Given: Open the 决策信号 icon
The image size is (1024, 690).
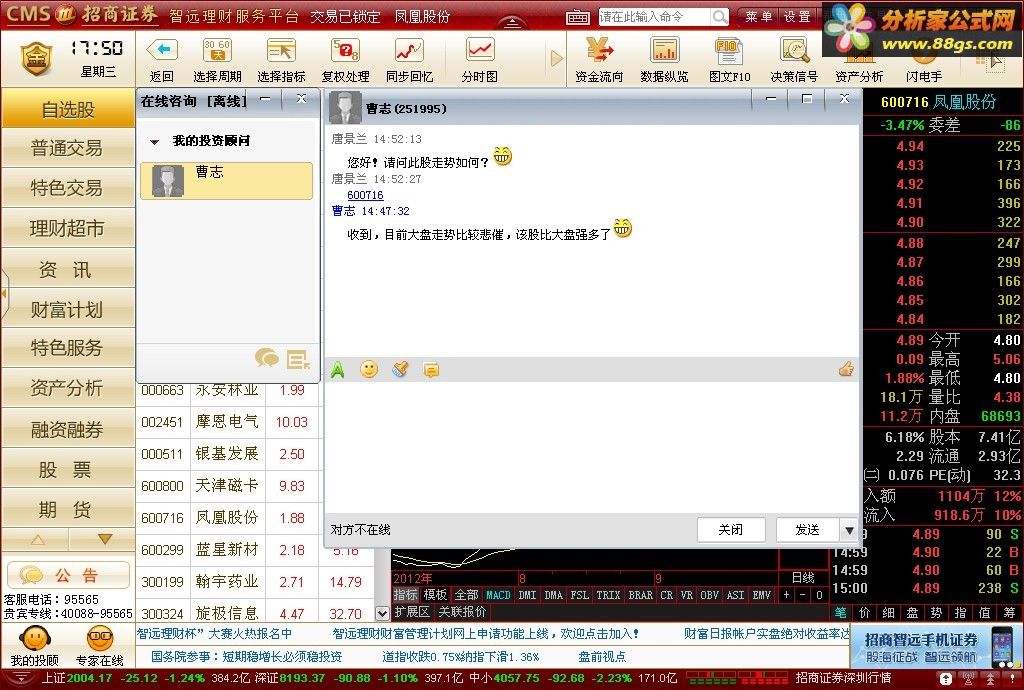Looking at the screenshot, I should (x=794, y=50).
